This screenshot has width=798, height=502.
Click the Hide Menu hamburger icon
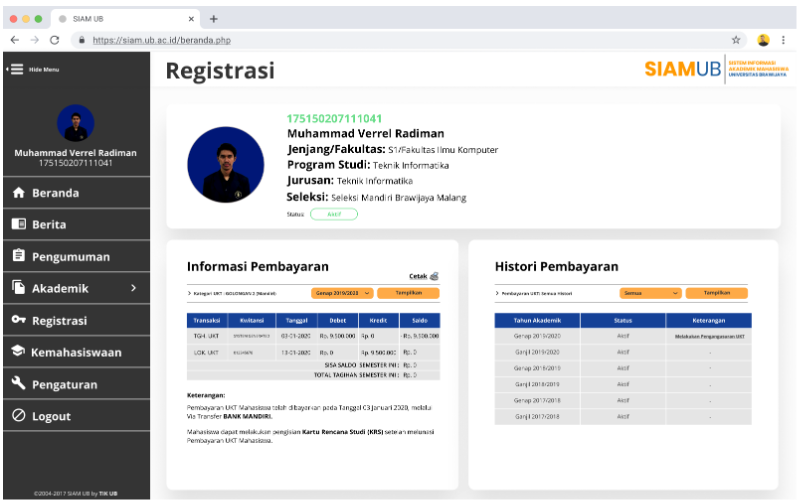click(x=16, y=69)
